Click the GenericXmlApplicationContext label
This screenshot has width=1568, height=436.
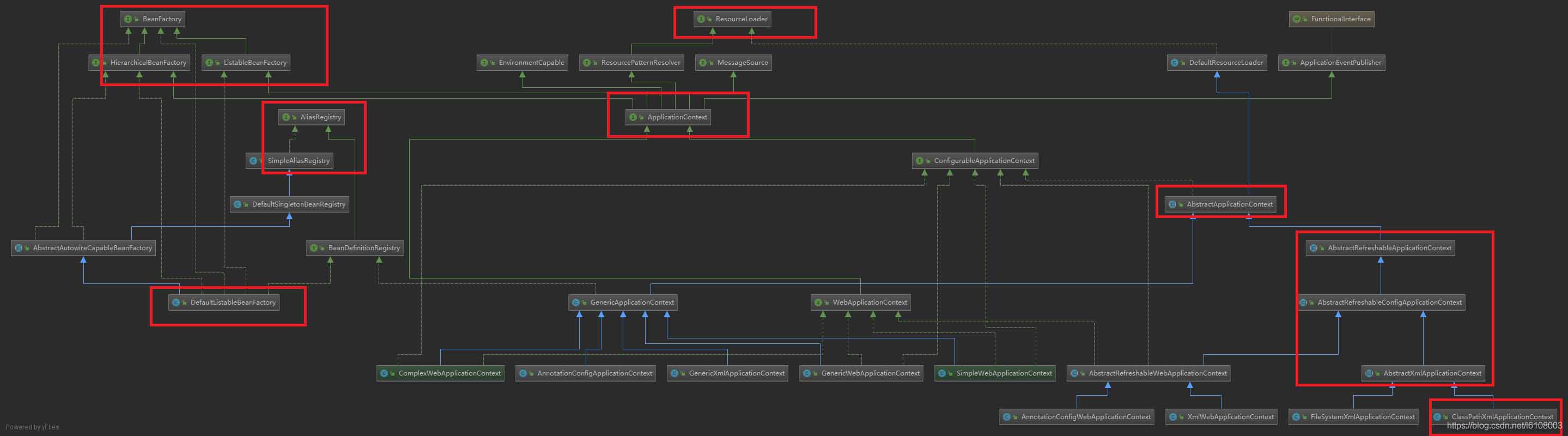(x=737, y=373)
